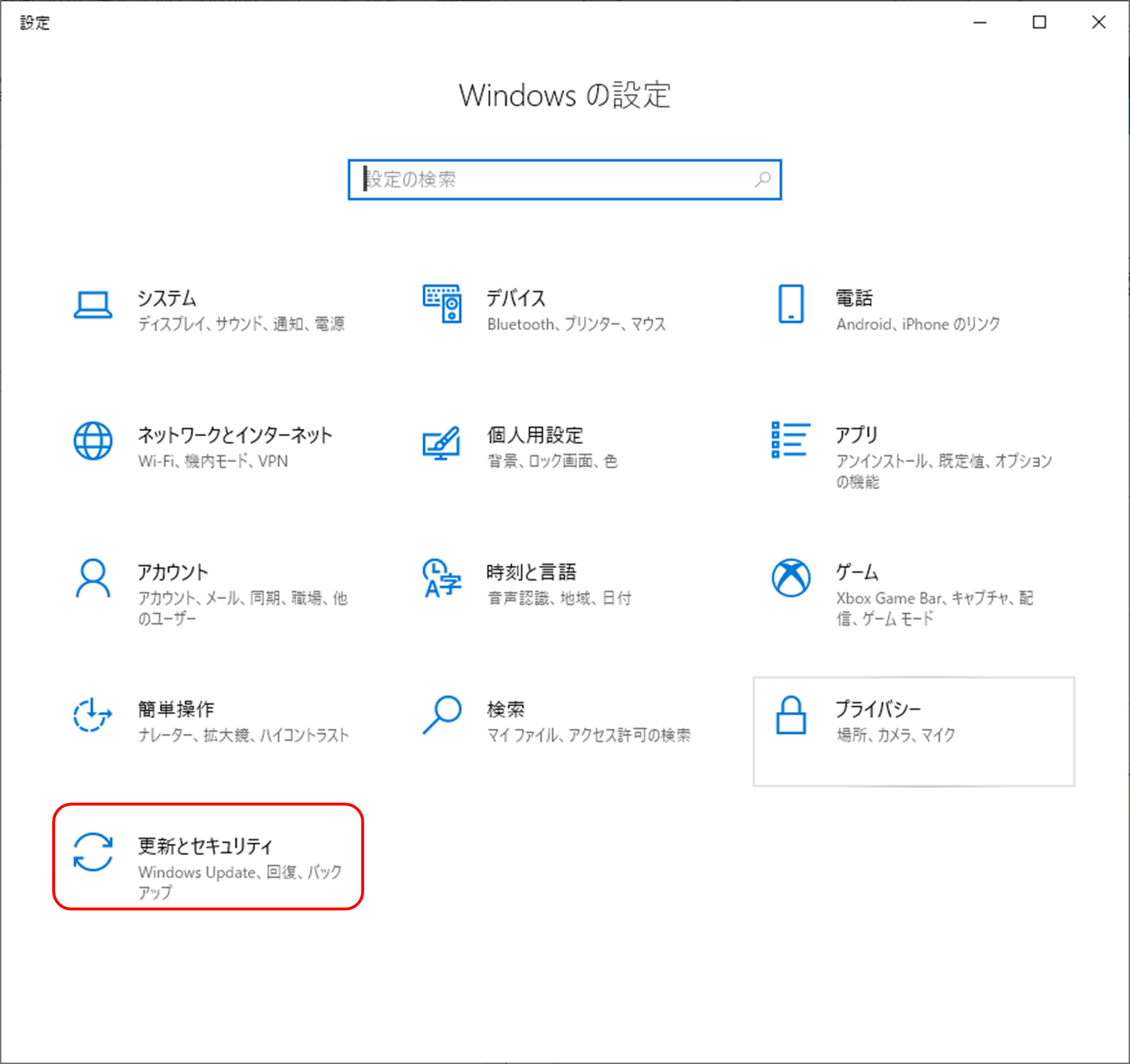Select the 時刻と言語 clock icon
The image size is (1130, 1064).
[442, 578]
